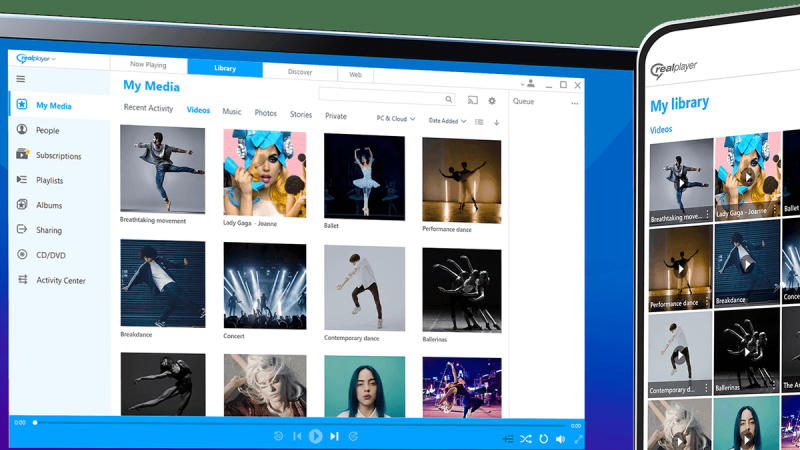
Task: Click the Albums sidebar icon
Action: click(x=22, y=204)
